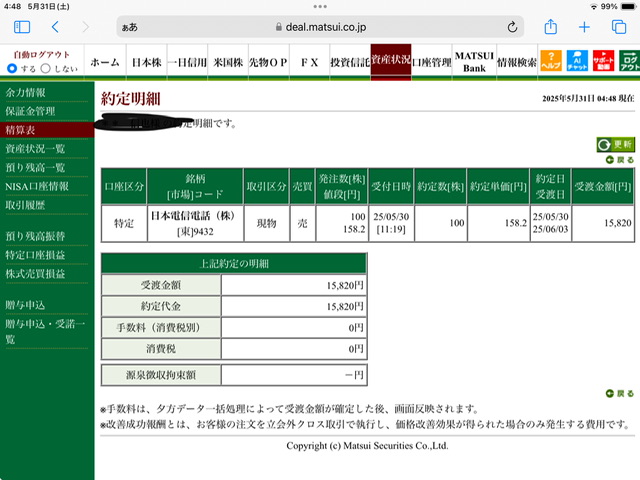Open the 口座管理 tab

(x=432, y=62)
